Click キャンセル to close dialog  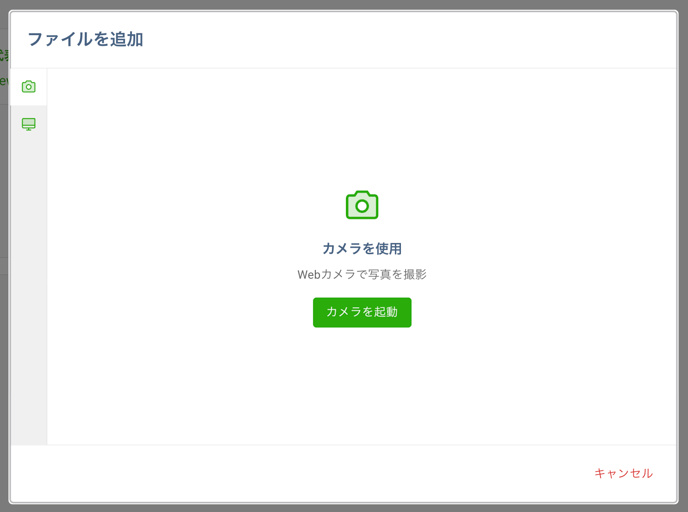click(623, 473)
